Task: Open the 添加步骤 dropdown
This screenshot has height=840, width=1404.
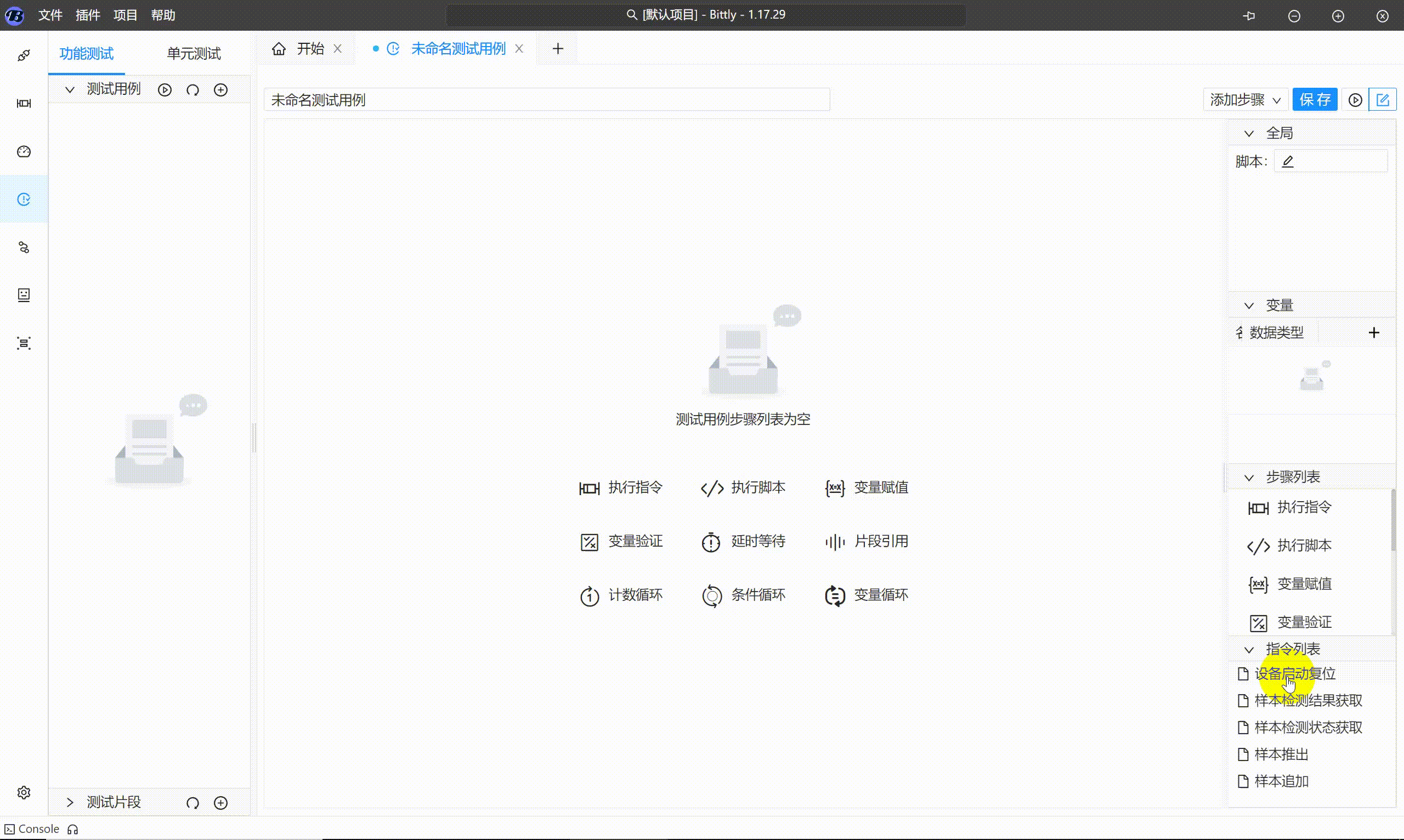Action: tap(1244, 100)
